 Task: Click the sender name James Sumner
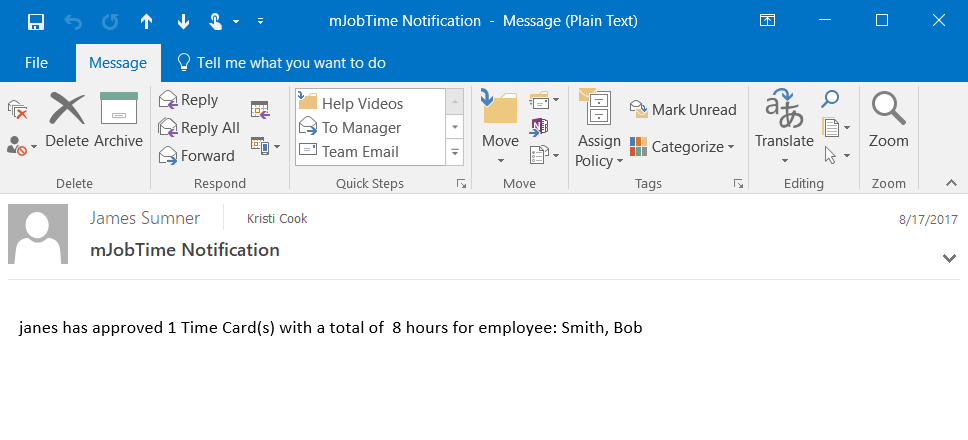145,218
